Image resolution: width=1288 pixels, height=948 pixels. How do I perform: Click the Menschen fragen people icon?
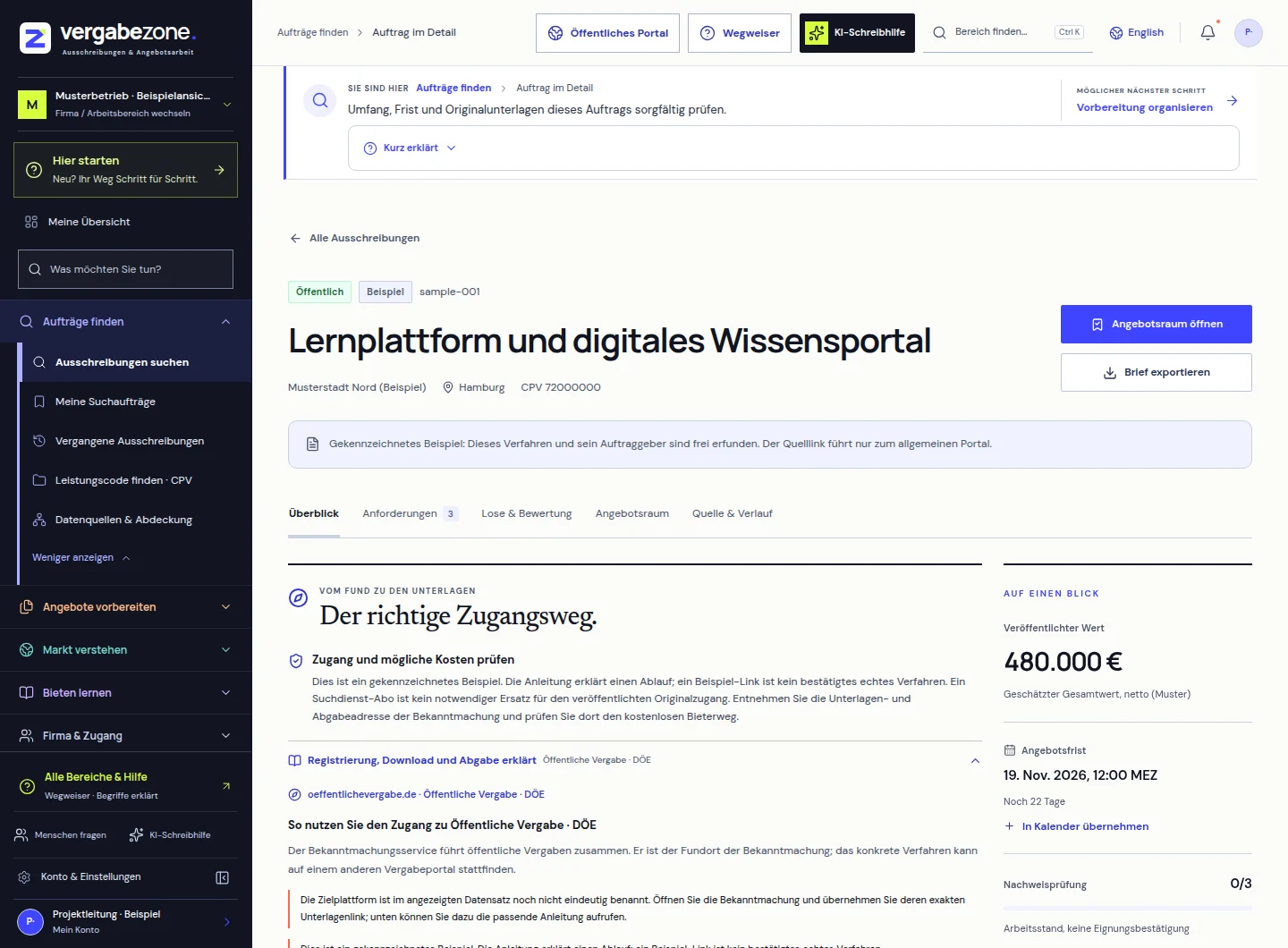click(21, 835)
